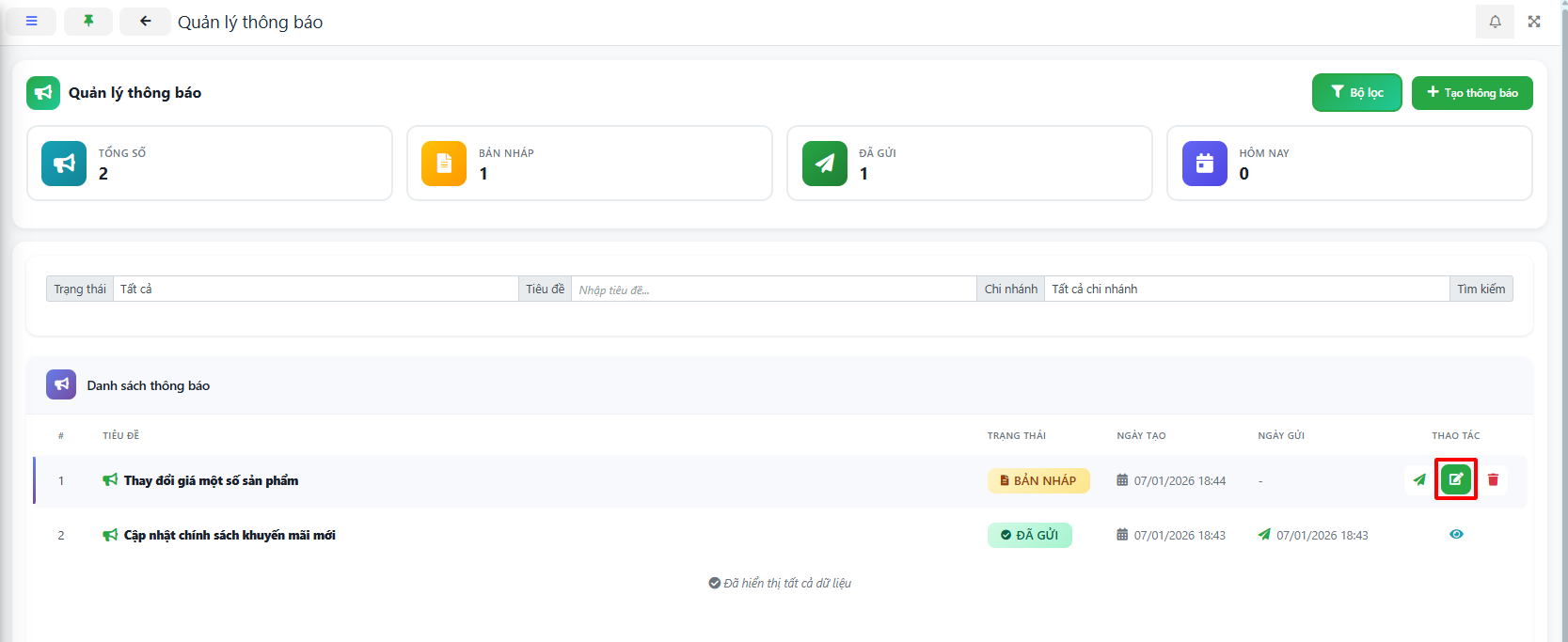
Task: Click the Tạo thông báo button
Action: pos(1471,92)
